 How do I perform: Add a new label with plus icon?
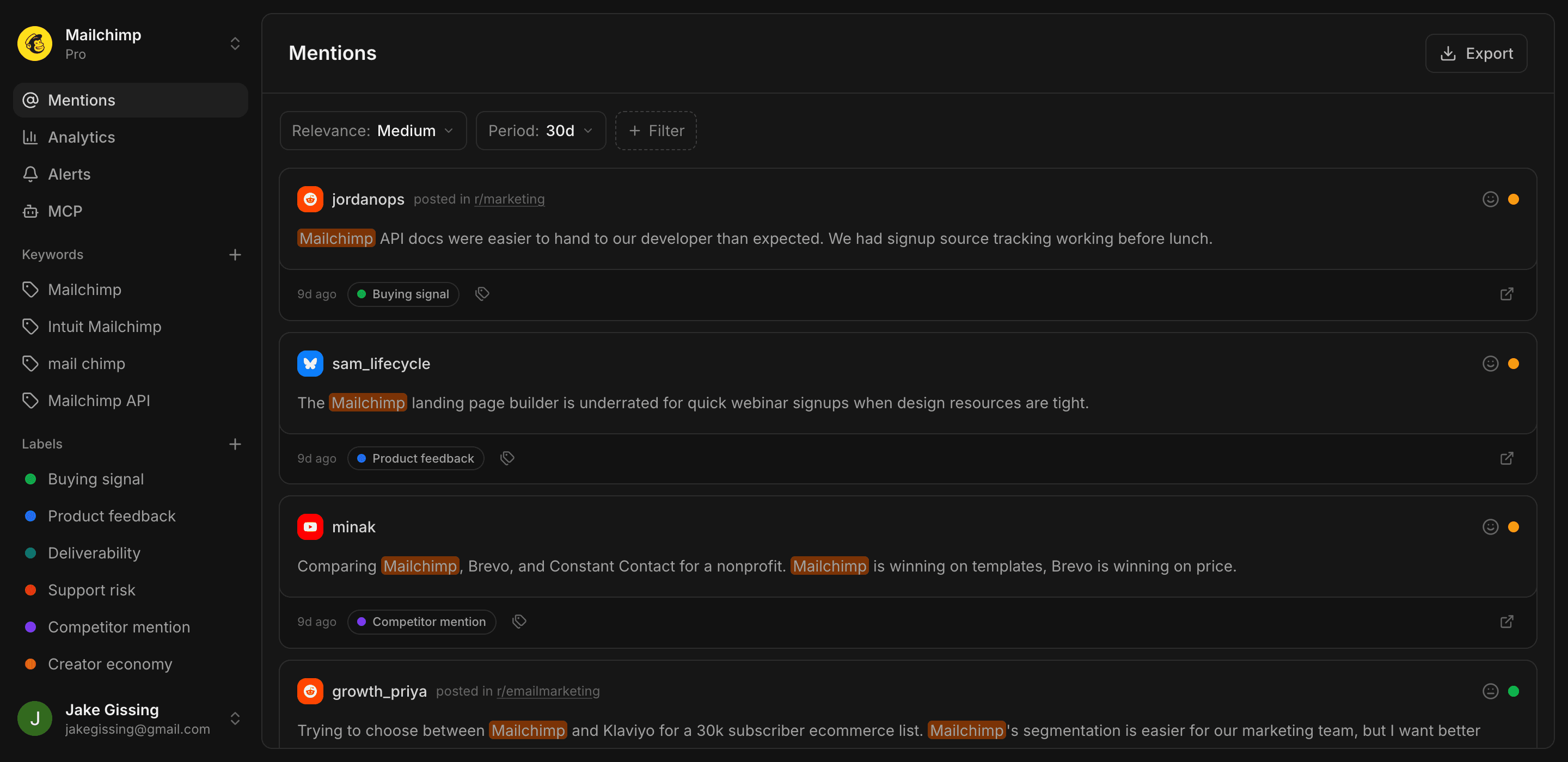(x=235, y=444)
